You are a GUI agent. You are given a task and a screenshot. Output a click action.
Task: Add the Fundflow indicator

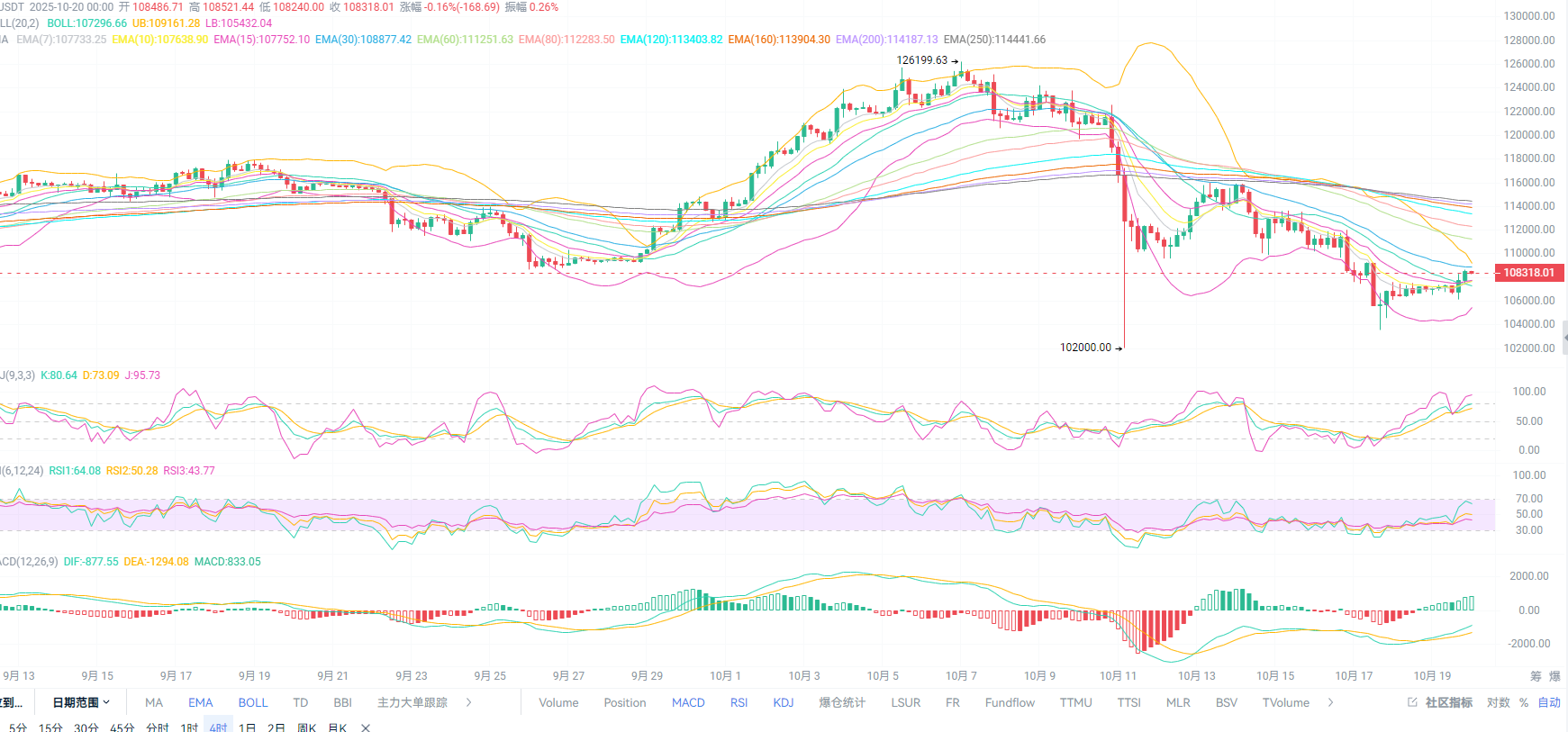click(x=1010, y=702)
